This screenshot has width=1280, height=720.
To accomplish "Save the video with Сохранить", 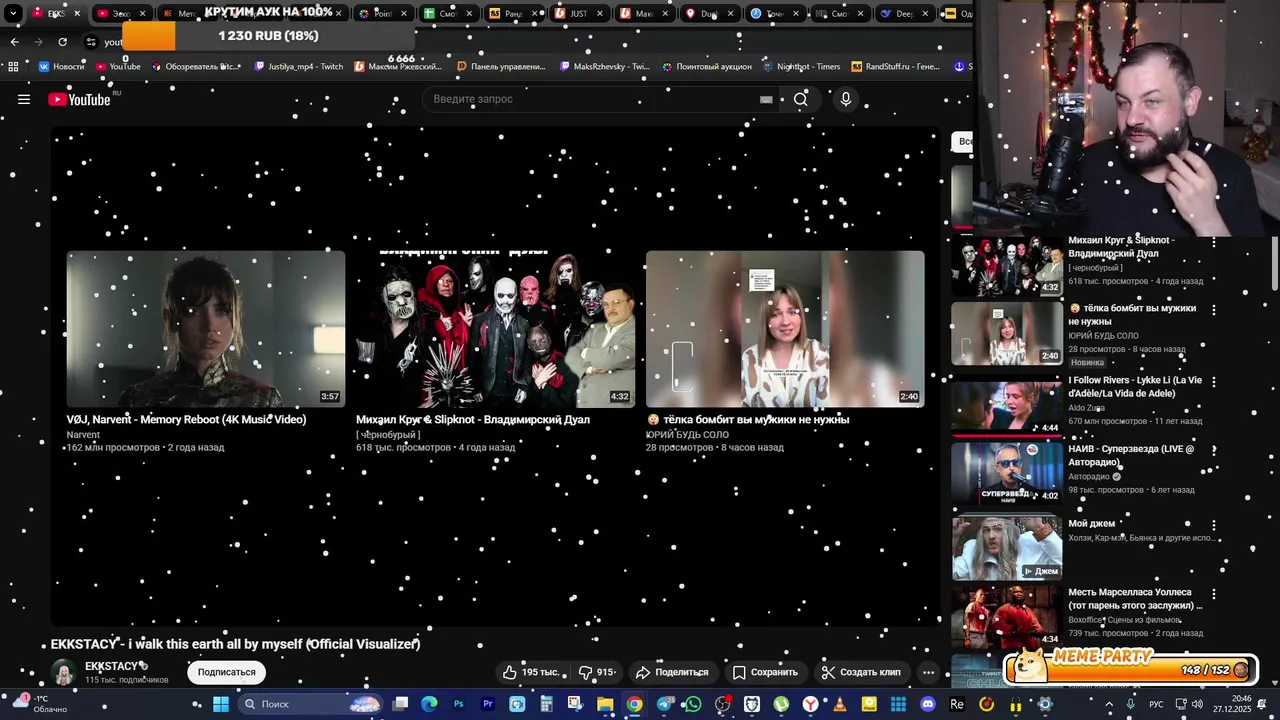I will pos(765,672).
